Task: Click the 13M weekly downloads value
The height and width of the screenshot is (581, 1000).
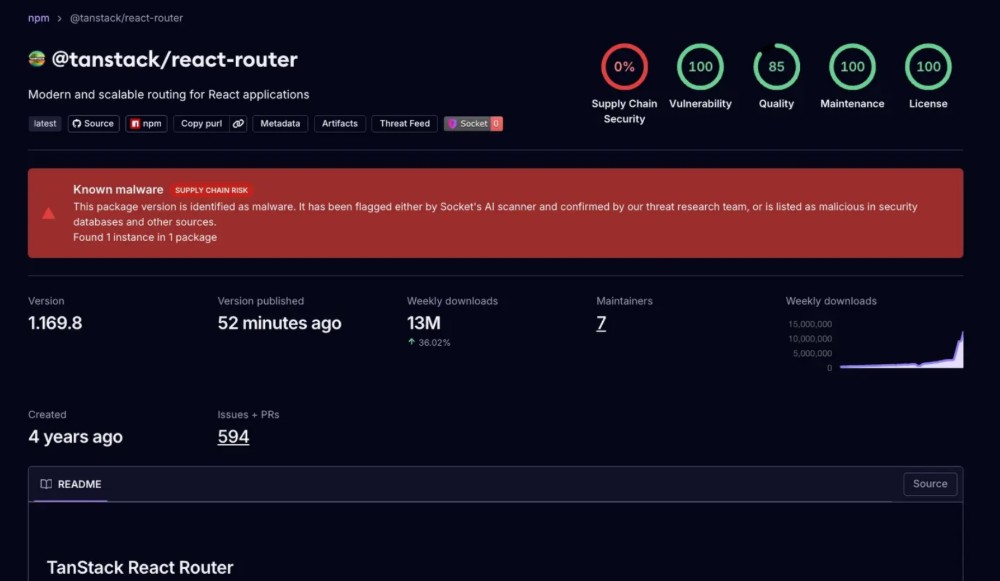Action: click(423, 323)
